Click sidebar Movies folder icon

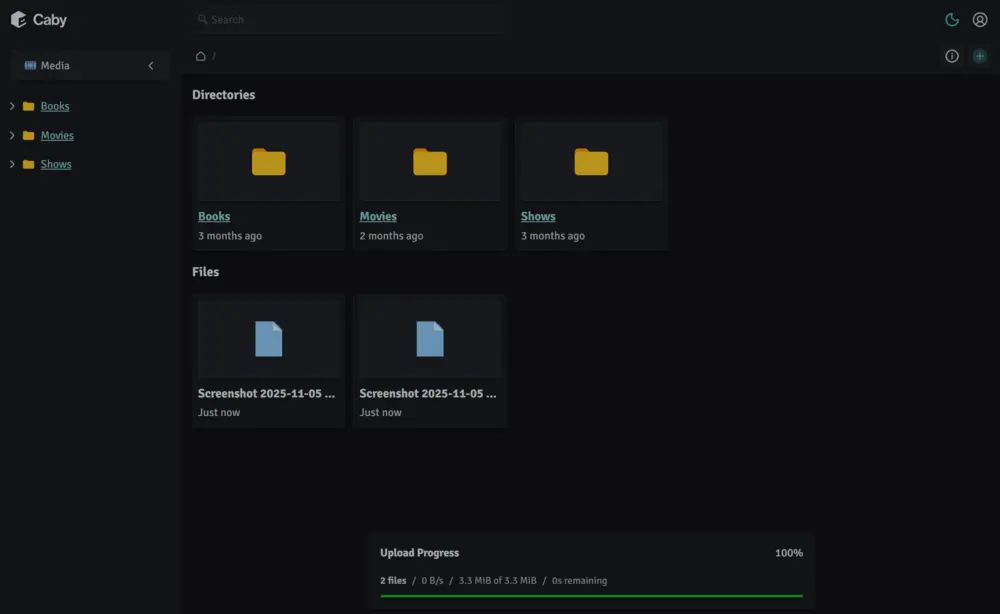coord(28,135)
